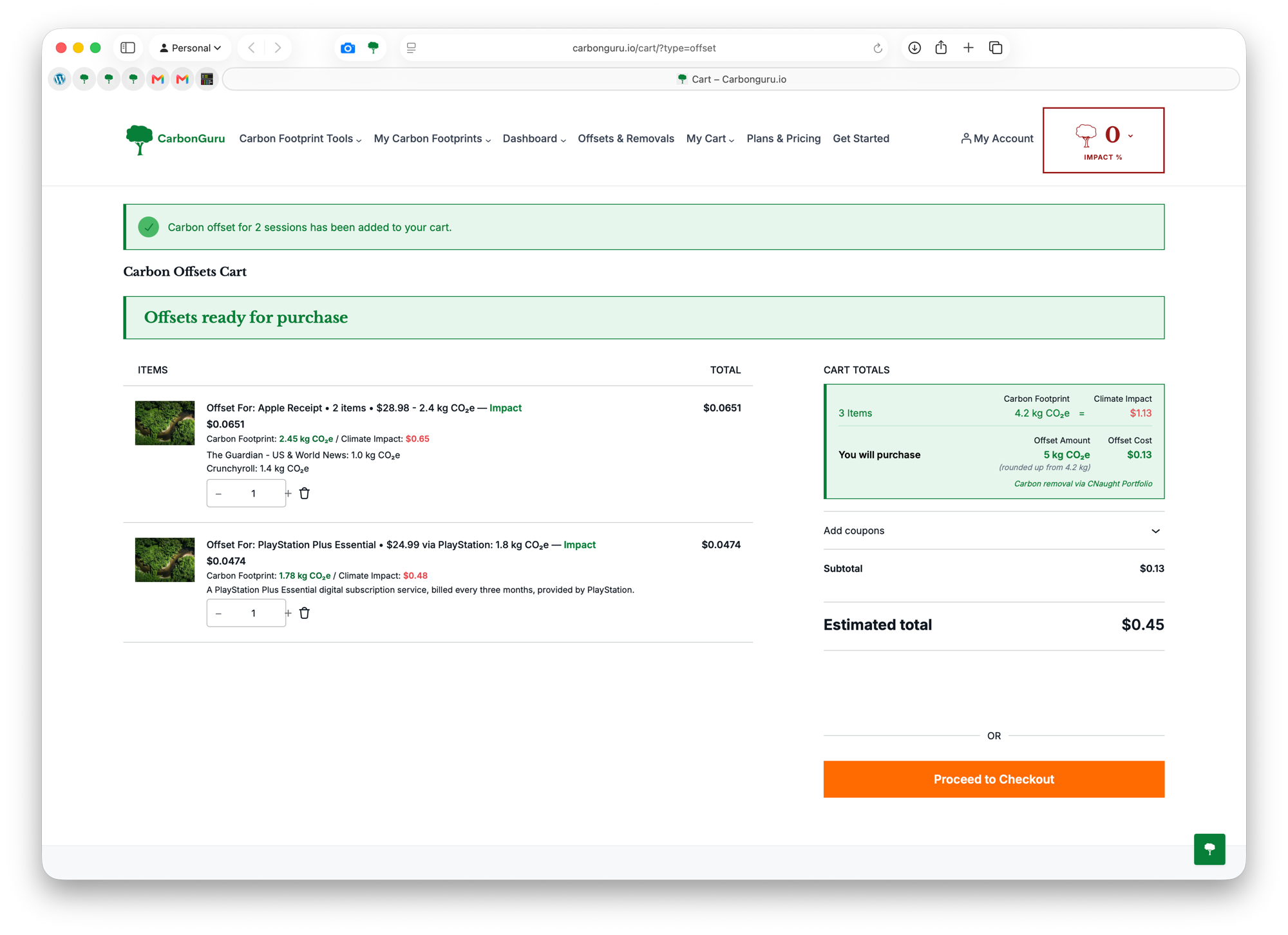1288x935 pixels.
Task: Open Offsets & Removals page
Action: [626, 138]
